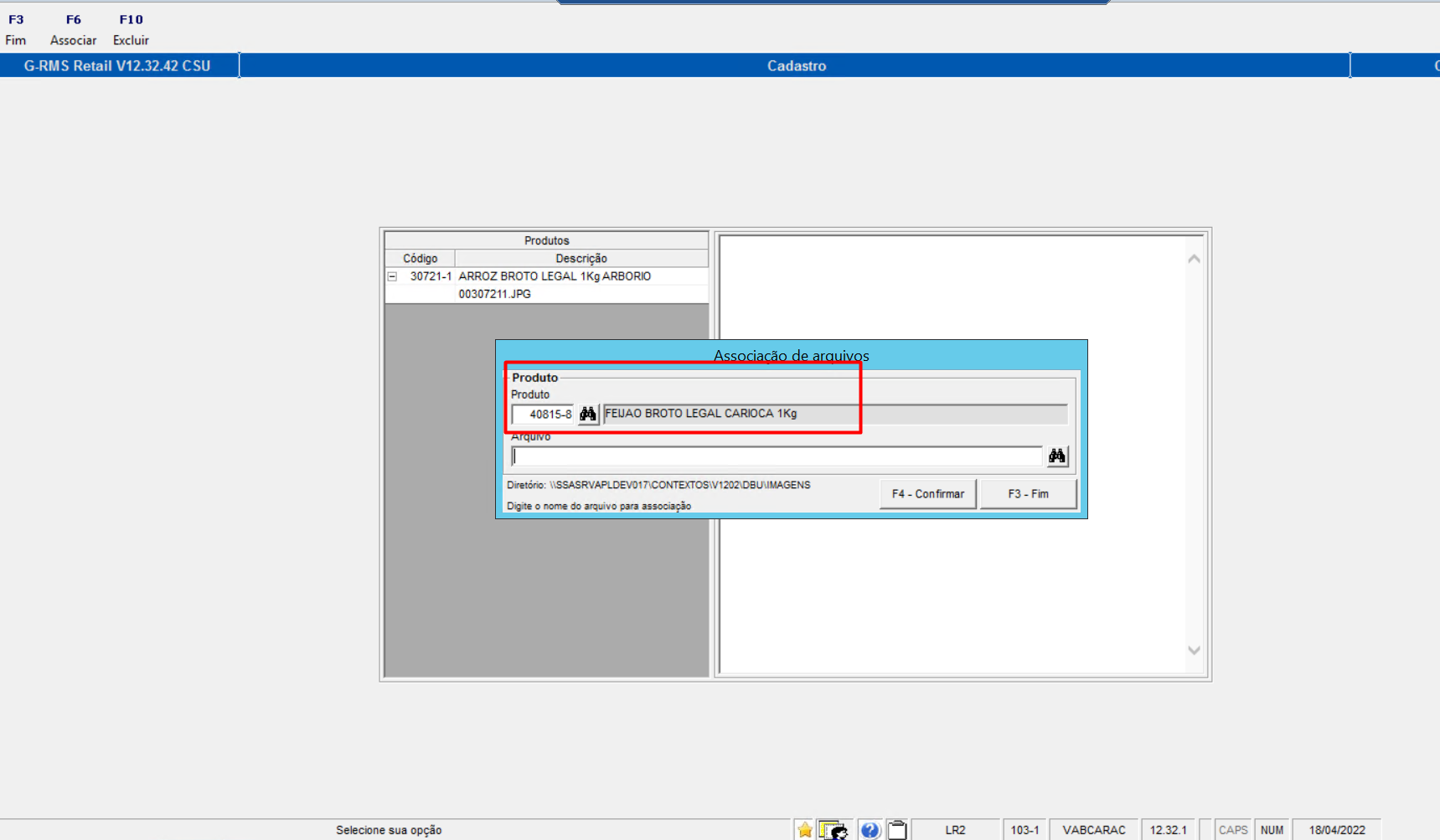Focus the Arquivo file name input field
Viewport: 1440px width, 840px height.
coord(777,456)
